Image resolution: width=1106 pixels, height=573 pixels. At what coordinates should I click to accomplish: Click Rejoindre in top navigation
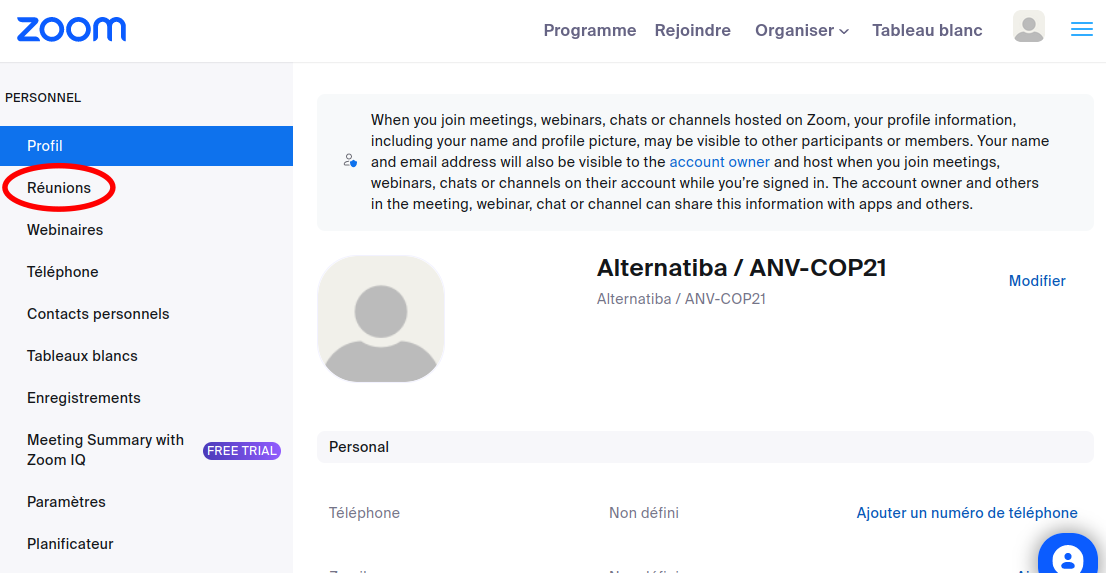coord(692,30)
